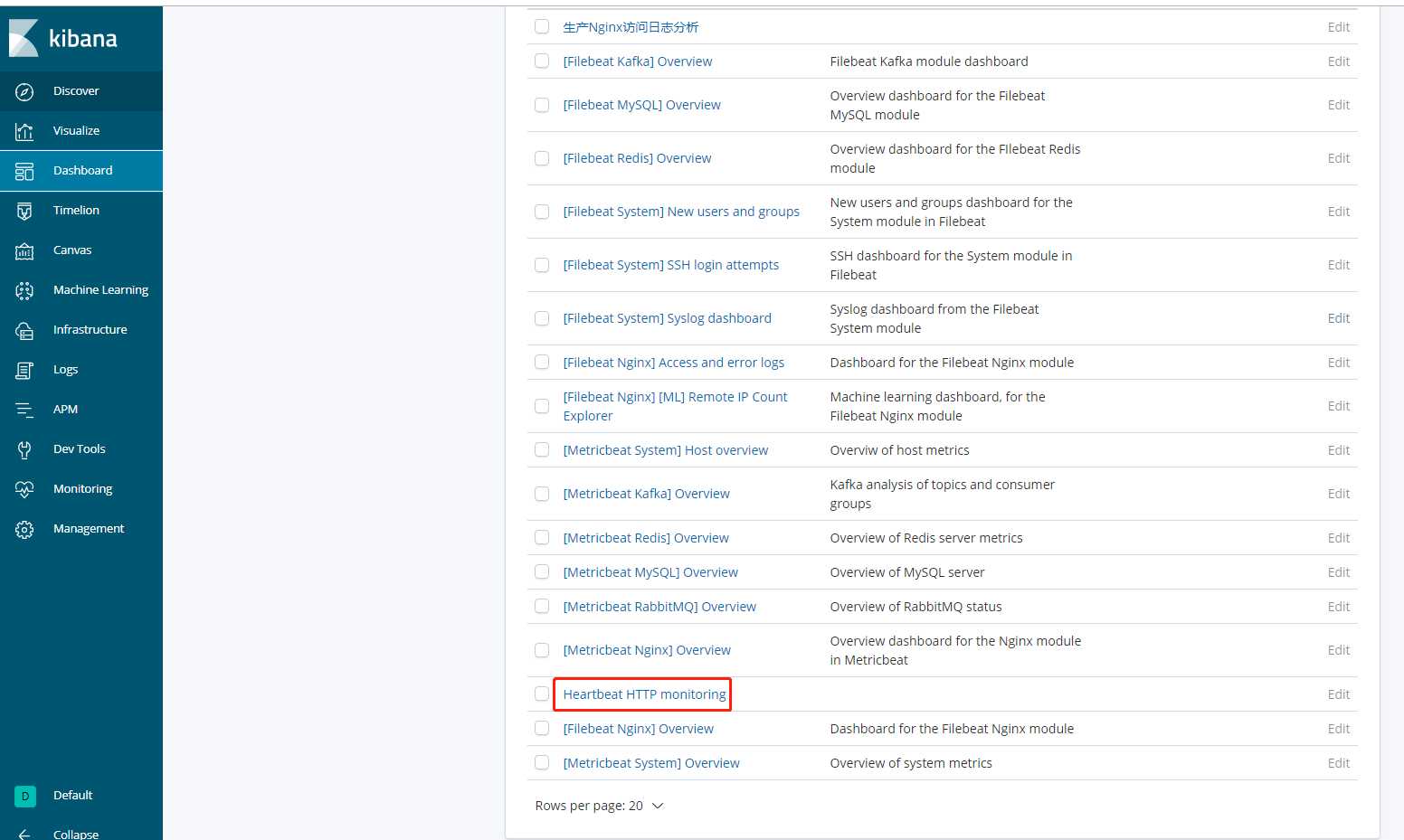Viewport: 1404px width, 840px height.
Task: Open Logs via its document icon
Action: tap(24, 370)
